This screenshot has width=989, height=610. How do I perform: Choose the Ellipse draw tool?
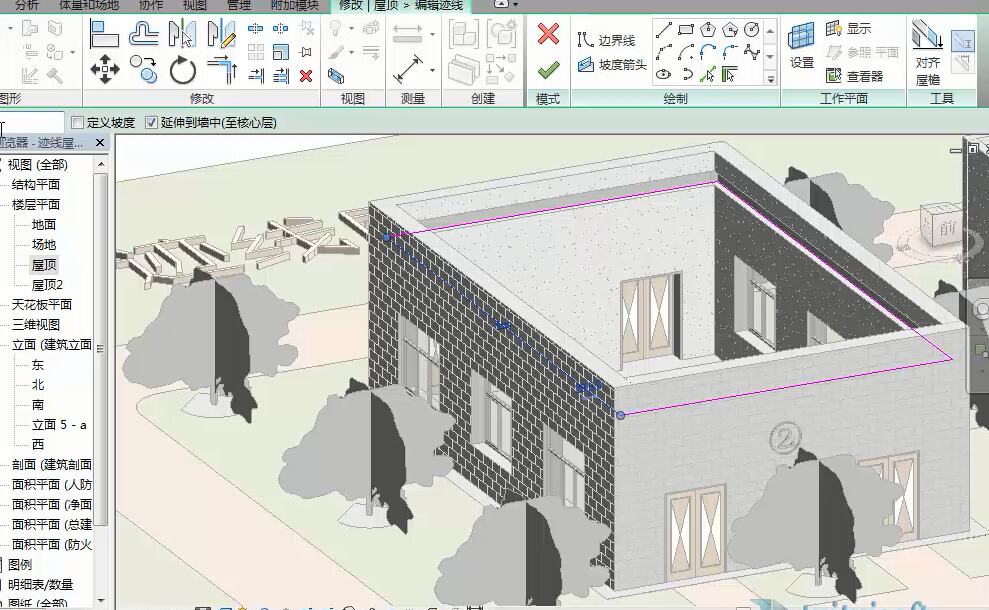tap(664, 75)
